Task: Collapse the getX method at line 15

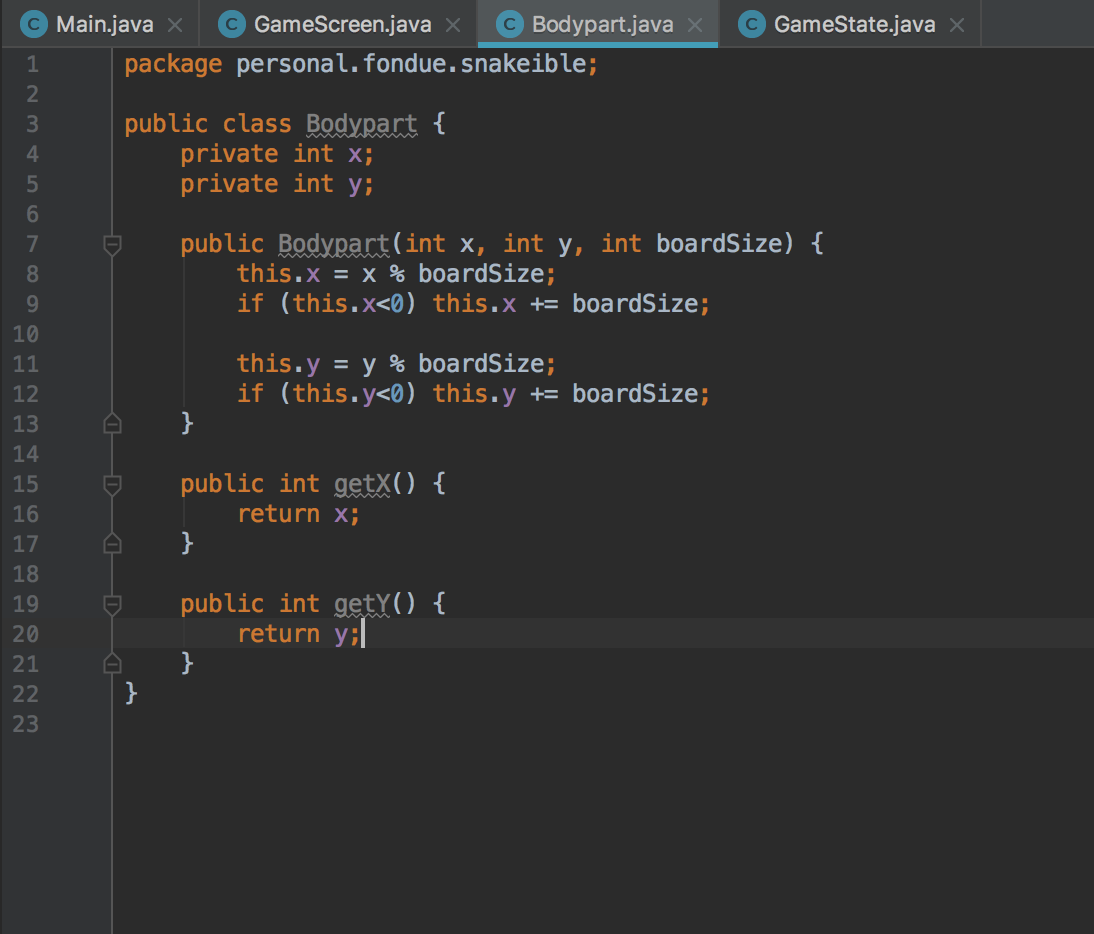Action: pos(112,484)
